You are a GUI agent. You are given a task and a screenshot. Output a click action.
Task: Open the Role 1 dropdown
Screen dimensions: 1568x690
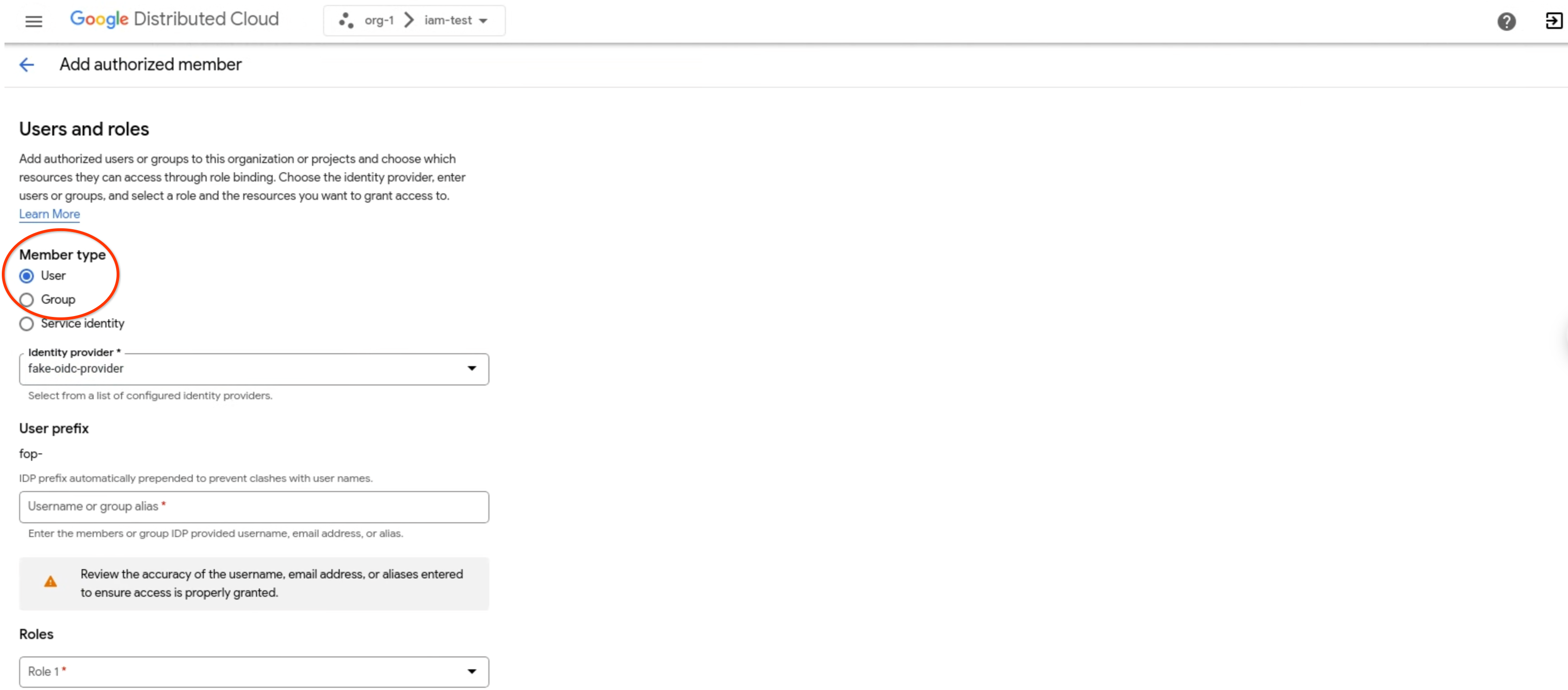(x=471, y=672)
